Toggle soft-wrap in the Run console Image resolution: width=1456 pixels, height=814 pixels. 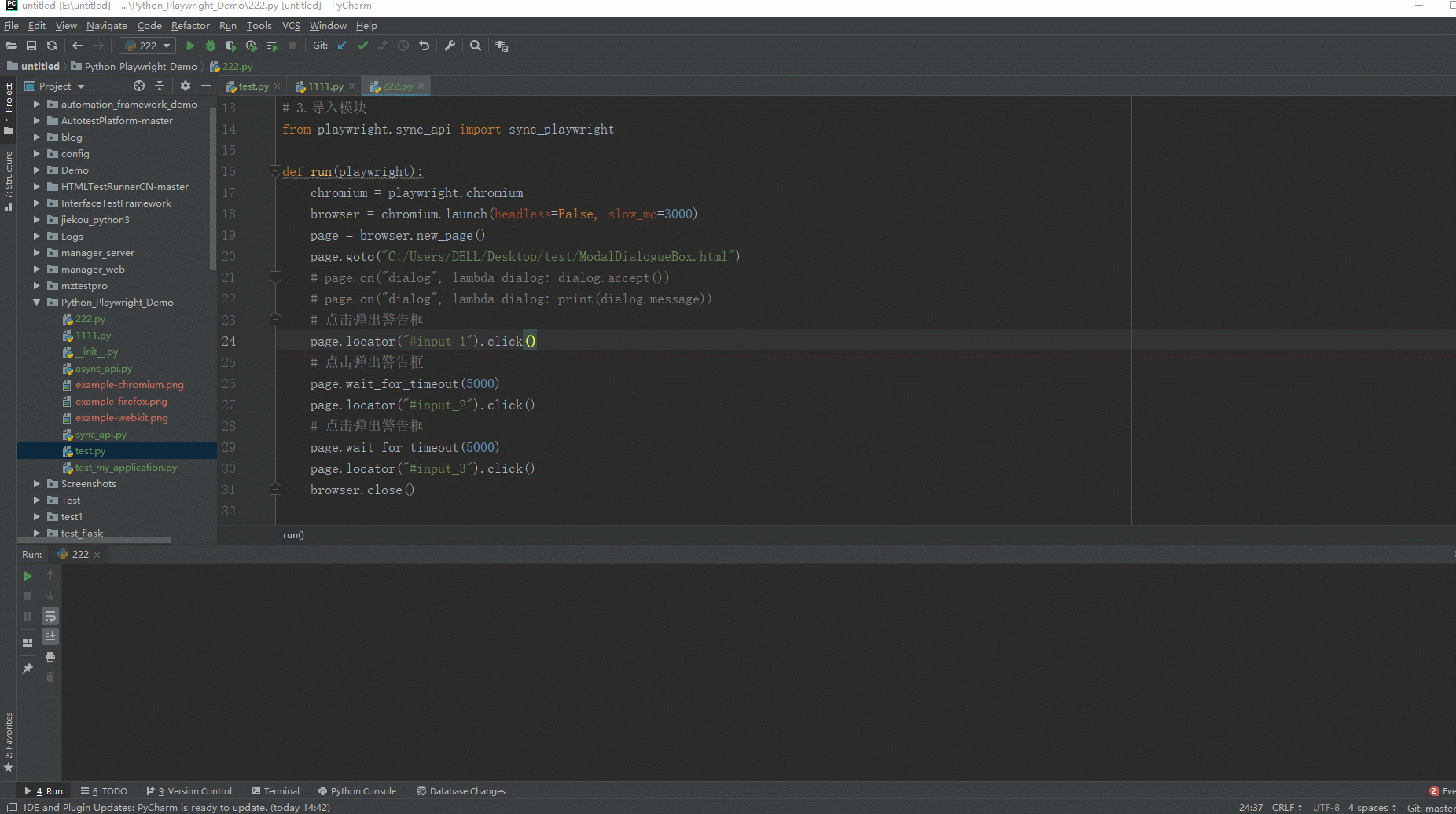[x=50, y=616]
